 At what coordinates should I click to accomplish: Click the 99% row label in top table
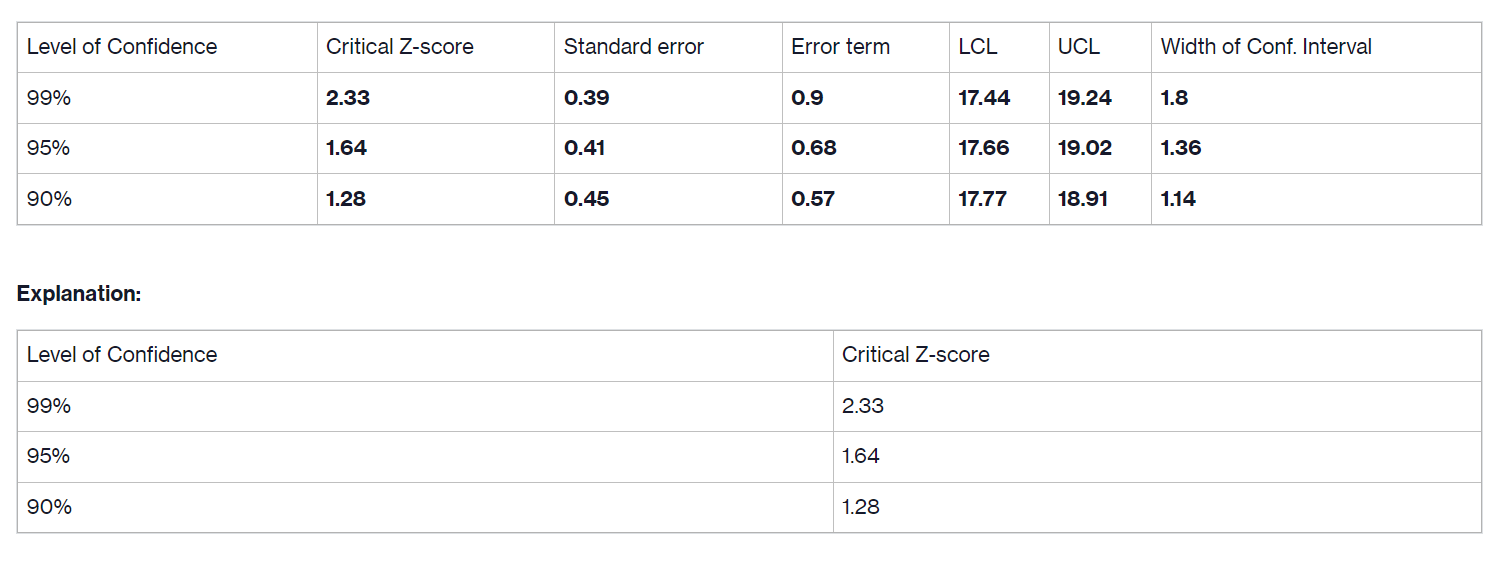[49, 98]
